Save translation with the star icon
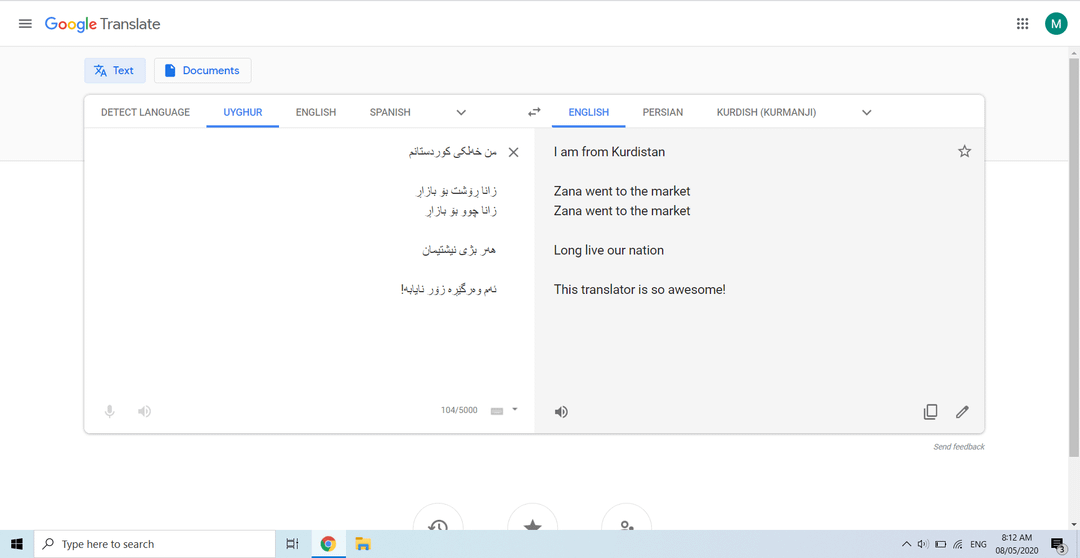This screenshot has height=558, width=1080. coord(964,152)
